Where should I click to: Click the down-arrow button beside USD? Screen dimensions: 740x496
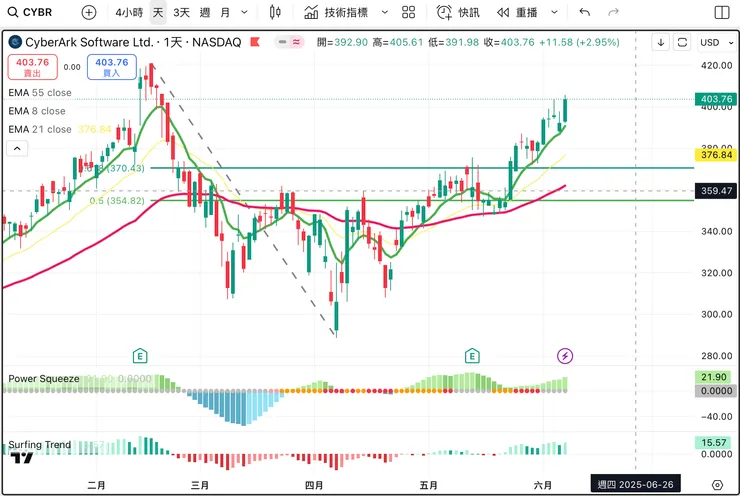point(661,42)
